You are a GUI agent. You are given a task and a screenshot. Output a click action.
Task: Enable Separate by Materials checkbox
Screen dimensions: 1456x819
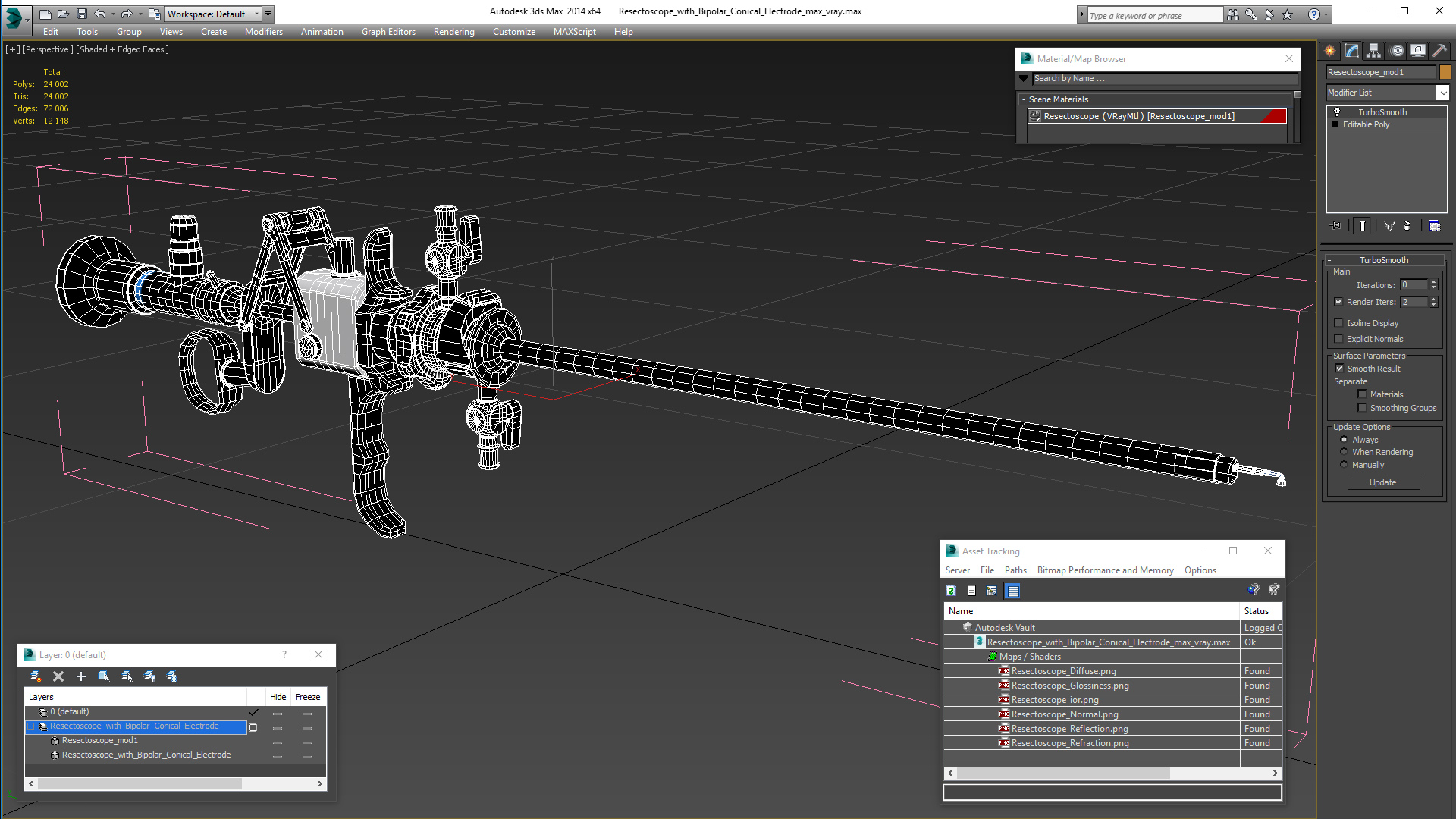[1362, 394]
